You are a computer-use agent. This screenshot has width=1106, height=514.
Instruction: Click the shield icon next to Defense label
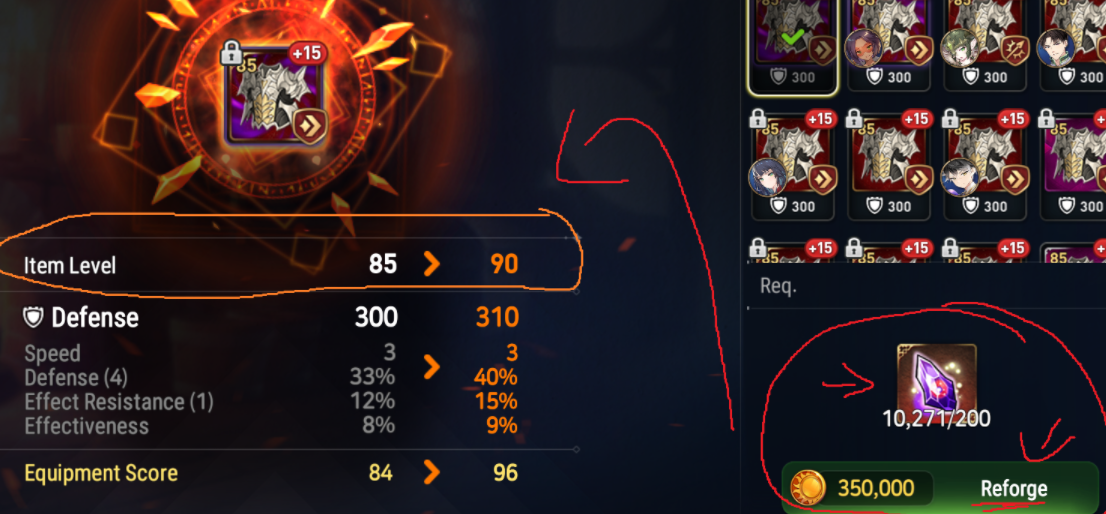(34, 318)
